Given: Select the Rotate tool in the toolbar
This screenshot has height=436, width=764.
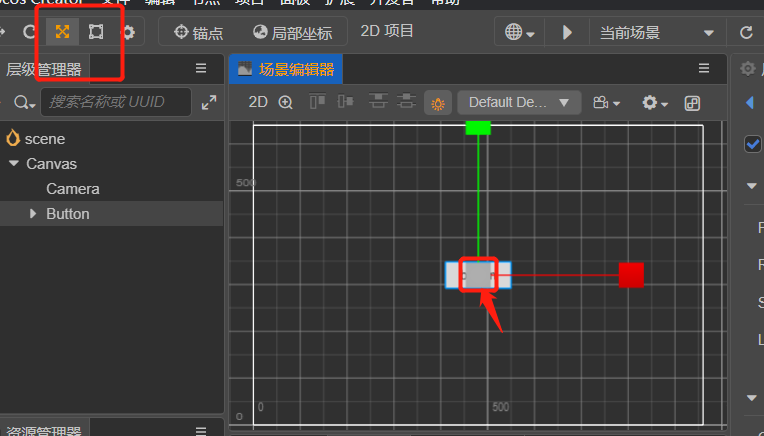Looking at the screenshot, I should 29,32.
